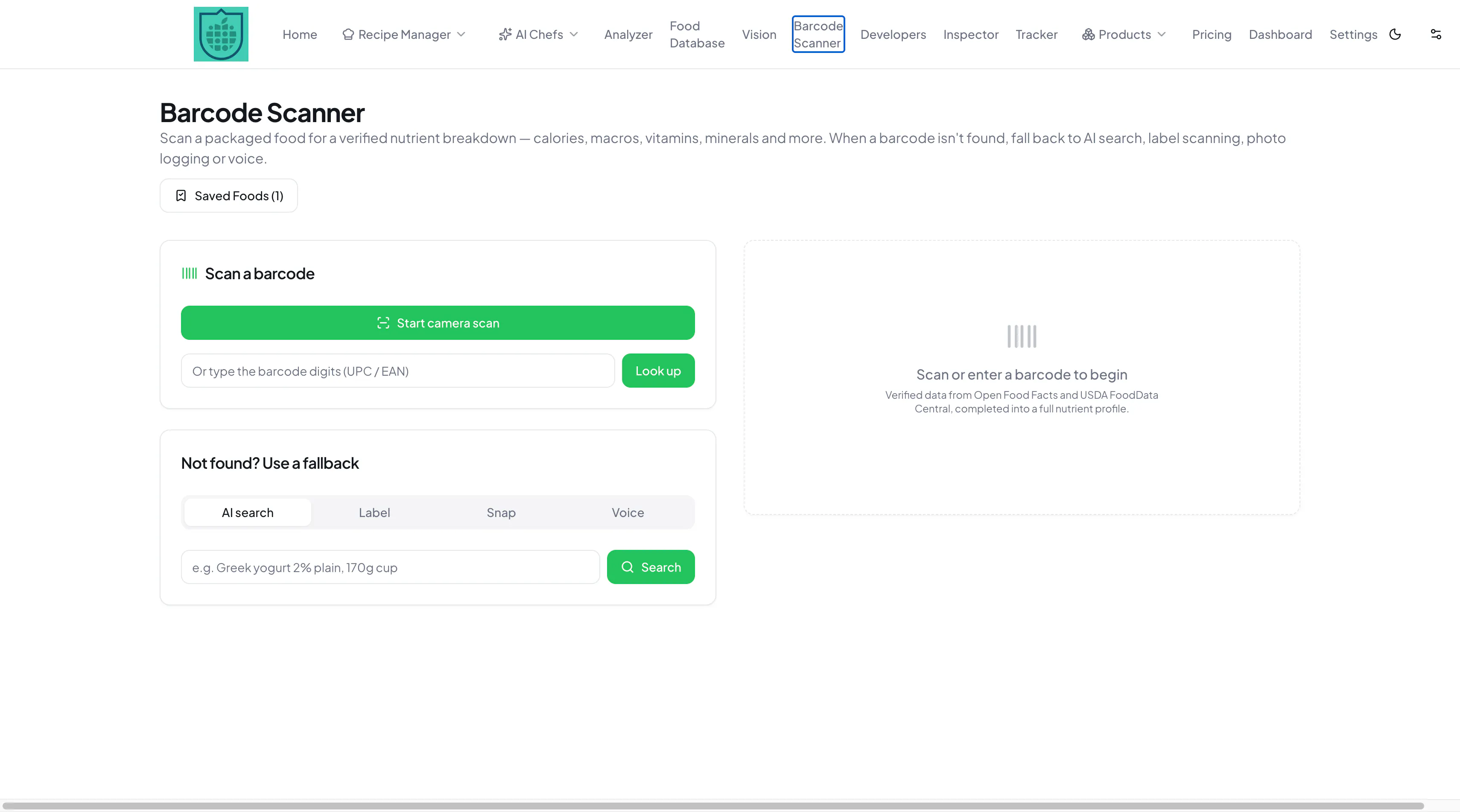Click the AI Chefs sparkle icon
Screen dimensions: 1460x812
tap(505, 35)
